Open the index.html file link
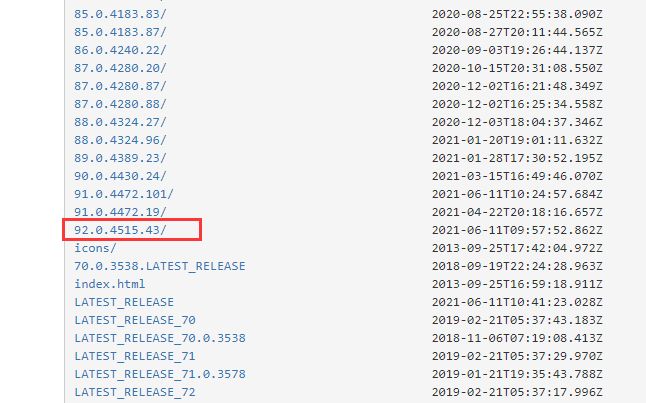The image size is (646, 403). [x=110, y=284]
